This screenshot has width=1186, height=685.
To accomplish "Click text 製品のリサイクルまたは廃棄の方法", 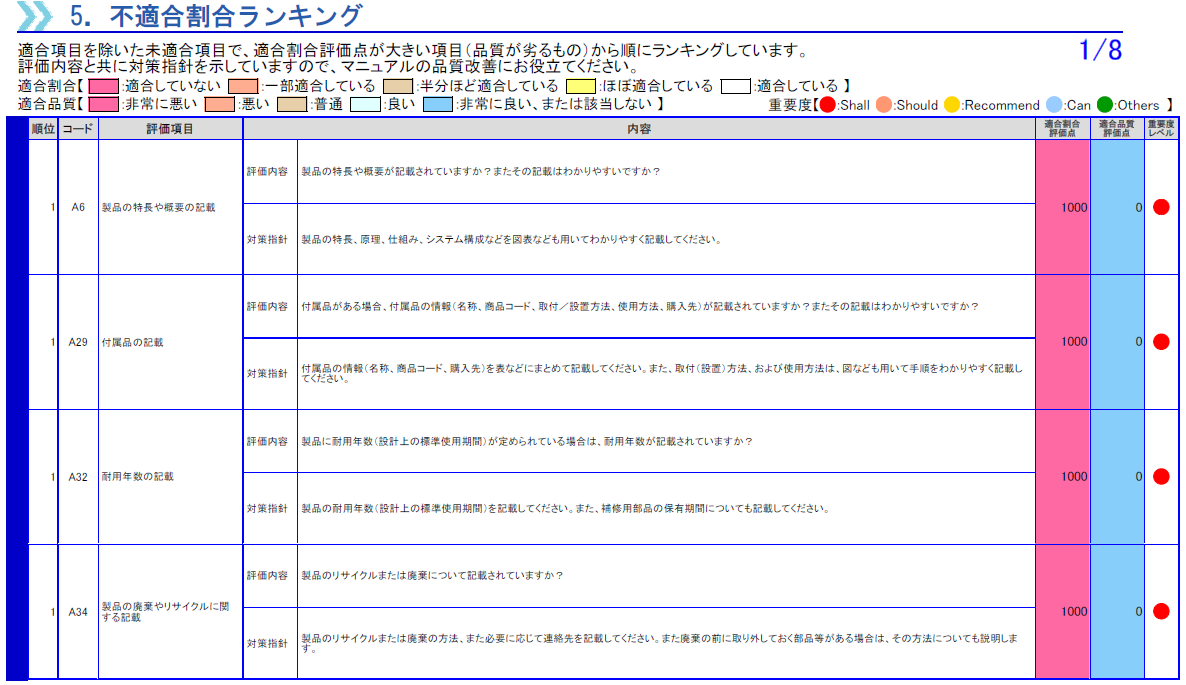I will (x=379, y=638).
